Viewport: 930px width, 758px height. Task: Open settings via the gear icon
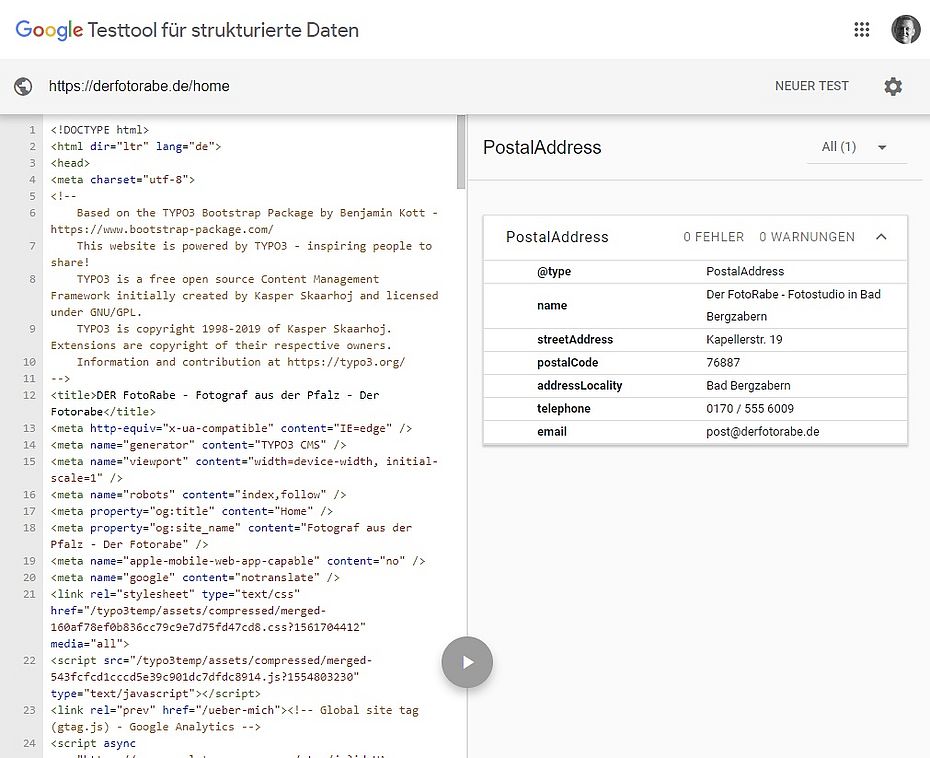click(x=893, y=86)
